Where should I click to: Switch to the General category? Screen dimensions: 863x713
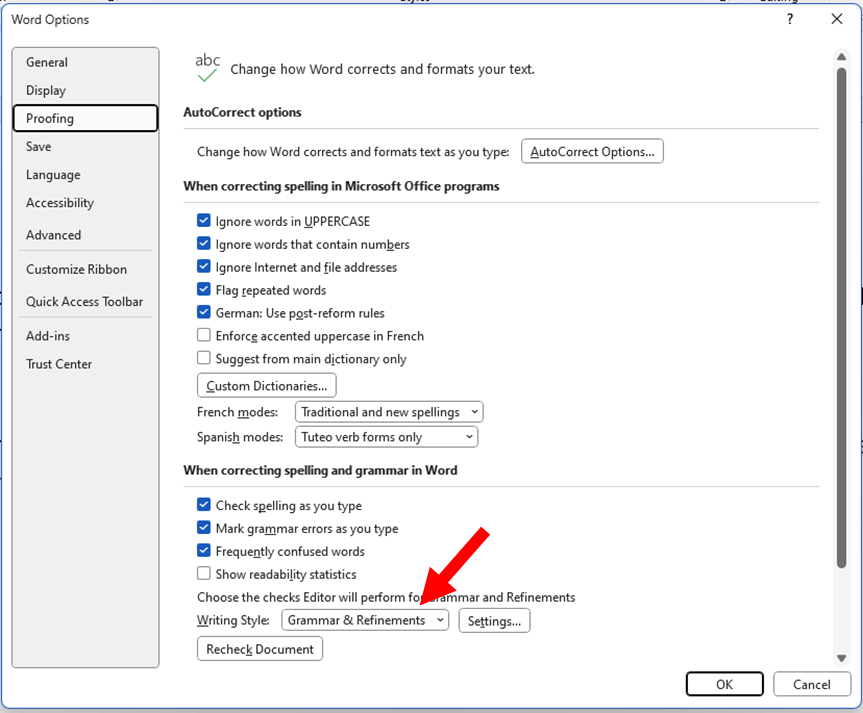pos(47,62)
